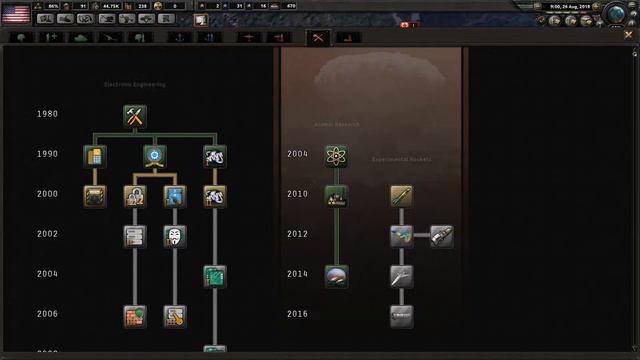This screenshot has height=360, width=640.
Task: Open the fourth grey top-bar menu button
Action: [107, 19]
